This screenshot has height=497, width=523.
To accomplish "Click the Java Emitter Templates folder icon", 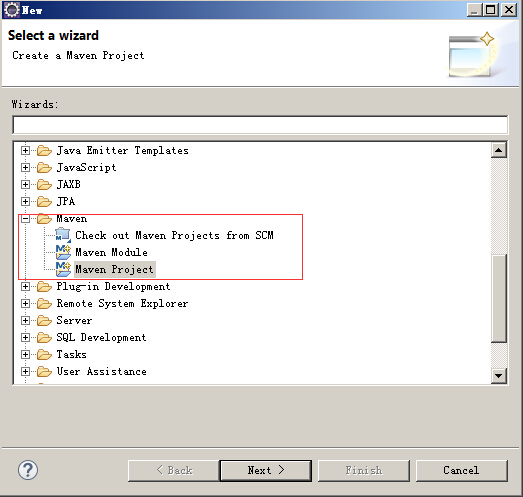I will [x=44, y=150].
